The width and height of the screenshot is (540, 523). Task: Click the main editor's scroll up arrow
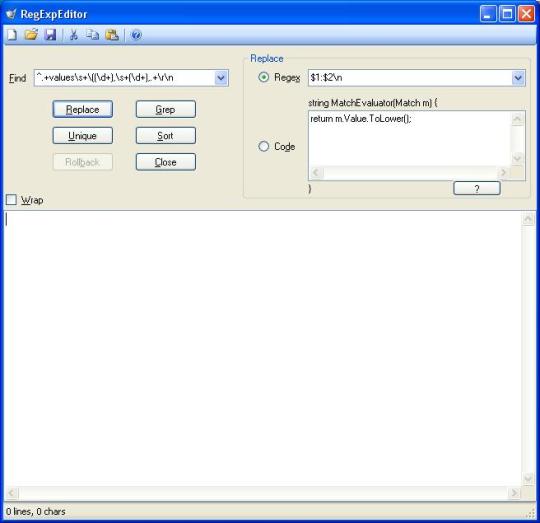pos(528,219)
